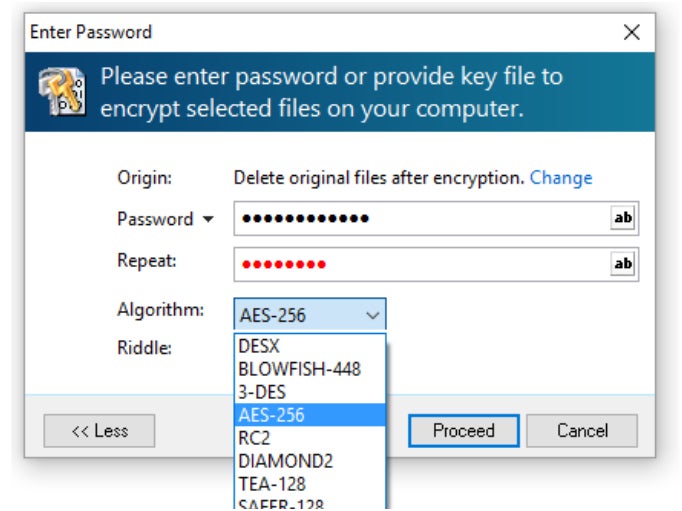Select SAFER-128 at list bottom

[x=310, y=503]
